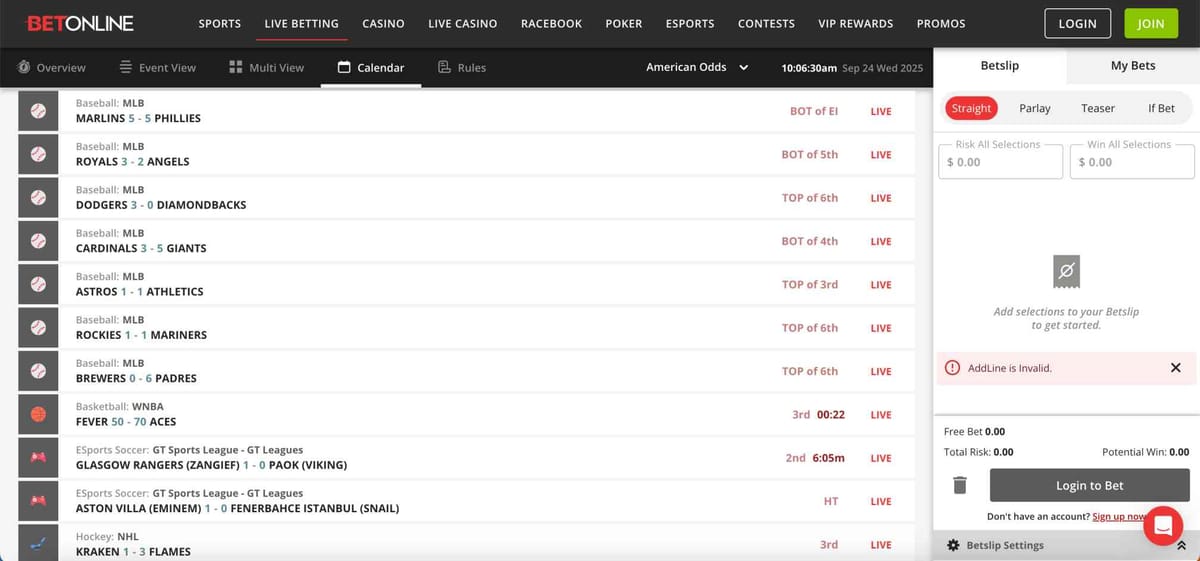Click the Login to Bet button
The width and height of the screenshot is (1200, 561).
click(x=1090, y=485)
